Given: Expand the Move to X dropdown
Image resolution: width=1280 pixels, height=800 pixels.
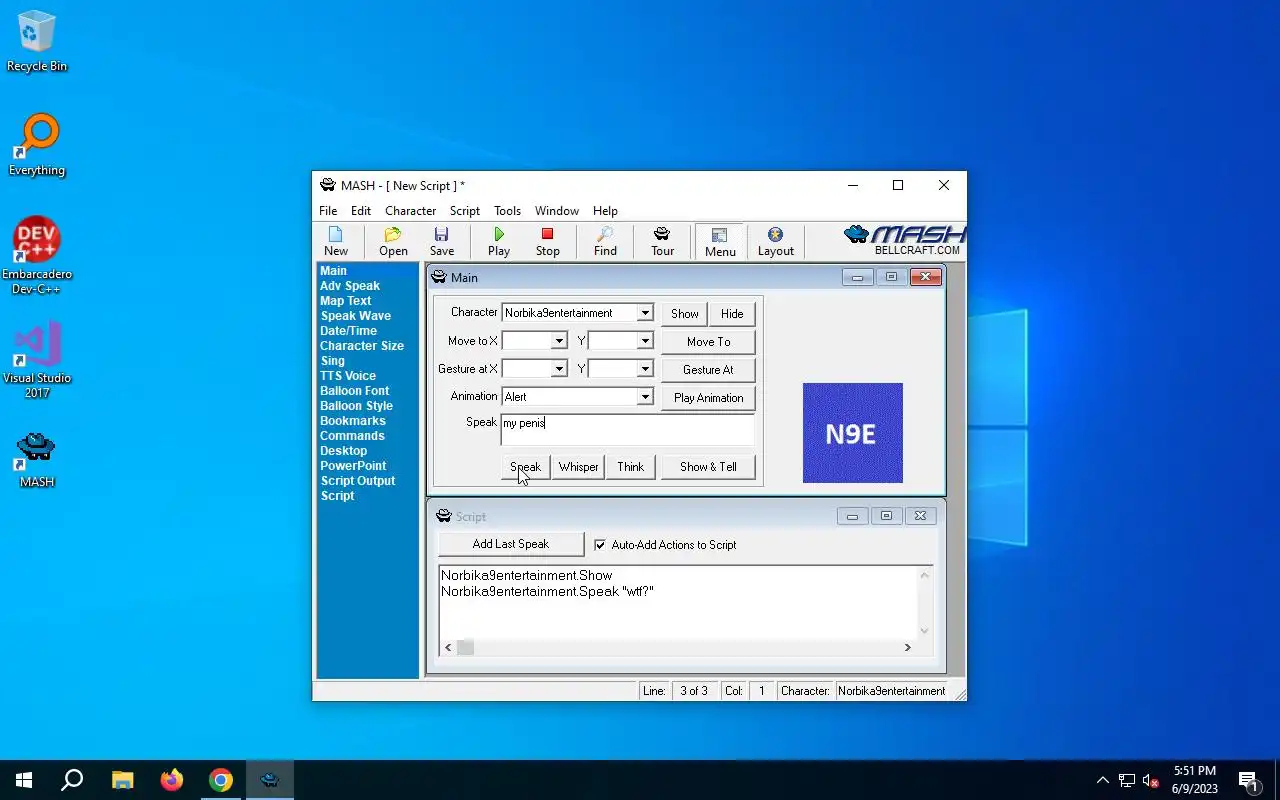Looking at the screenshot, I should pyautogui.click(x=559, y=341).
